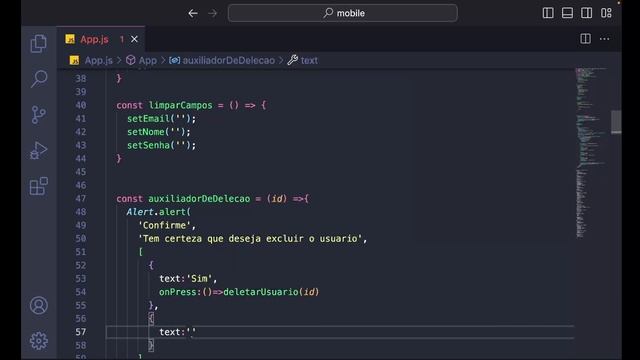Screen dimensions: 640x360
Task: Click setSenha('') on line 43
Action: (161, 145)
